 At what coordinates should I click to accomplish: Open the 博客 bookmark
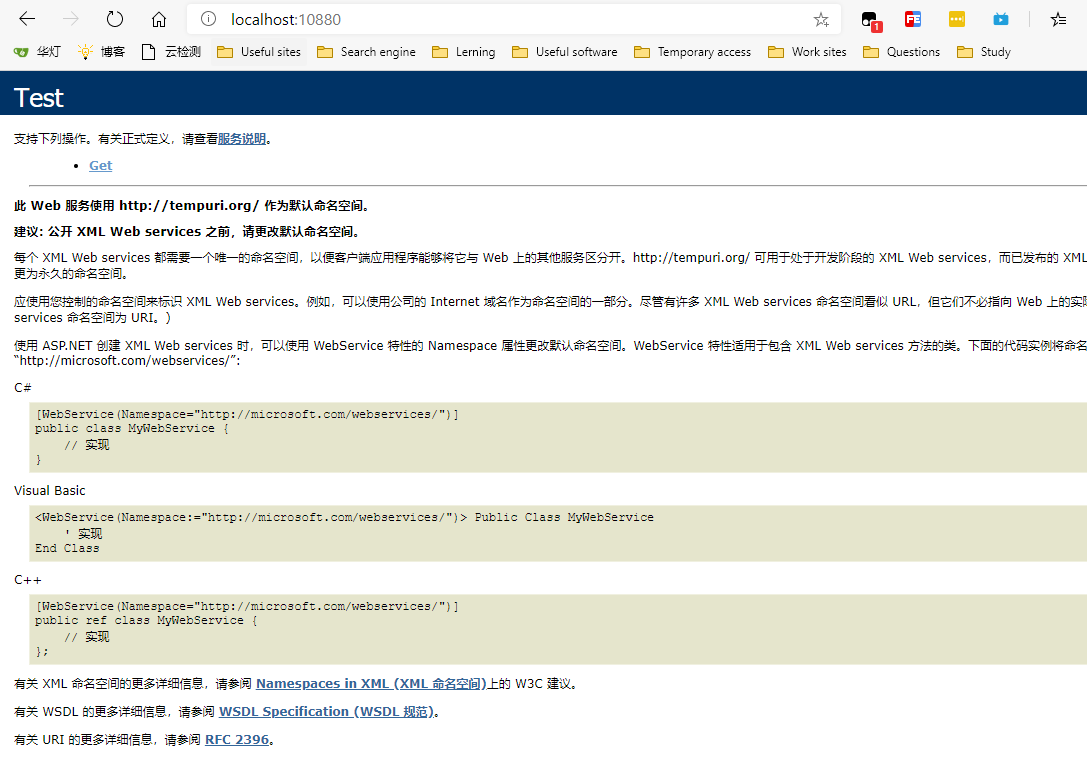coord(101,52)
